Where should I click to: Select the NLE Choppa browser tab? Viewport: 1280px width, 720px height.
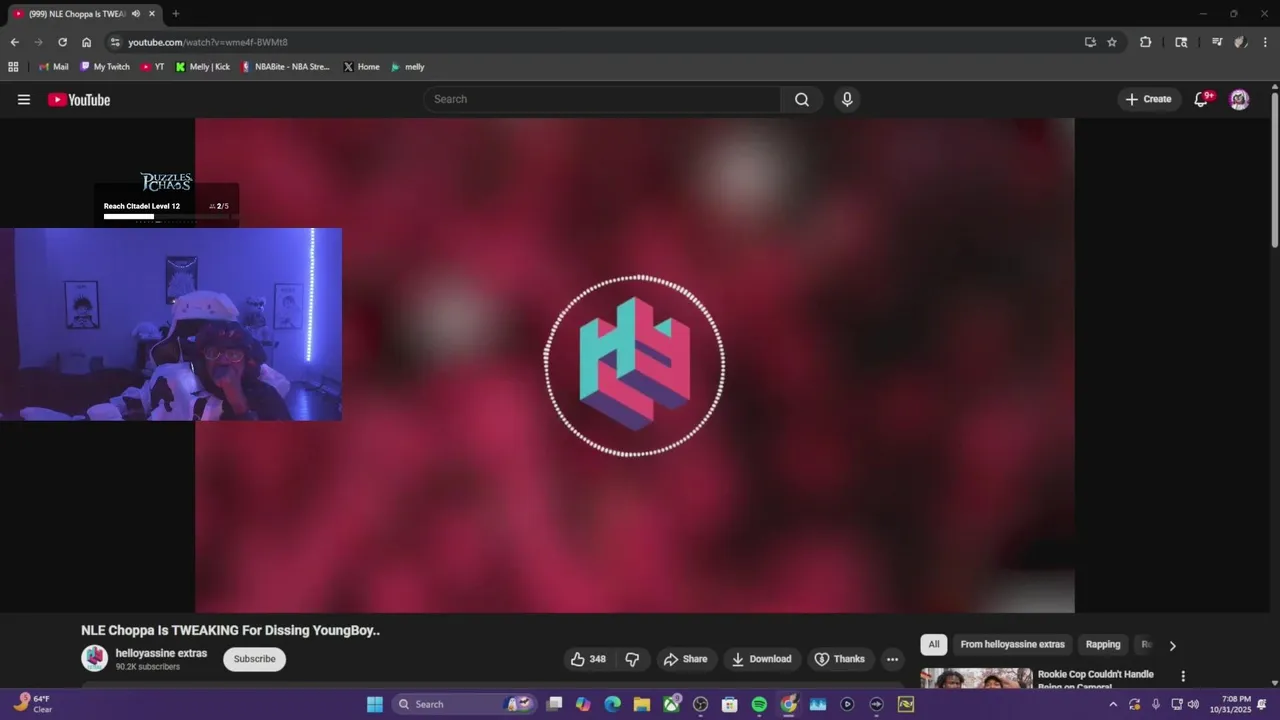(x=84, y=14)
